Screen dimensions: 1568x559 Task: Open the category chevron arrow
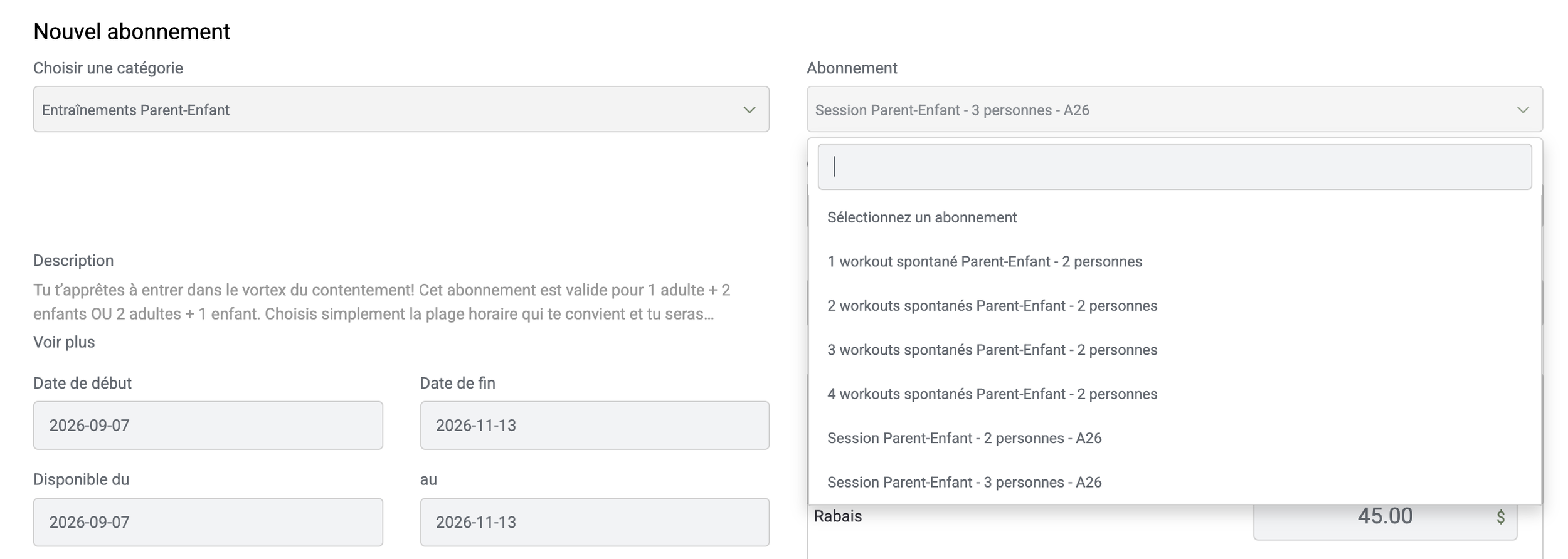coord(749,110)
